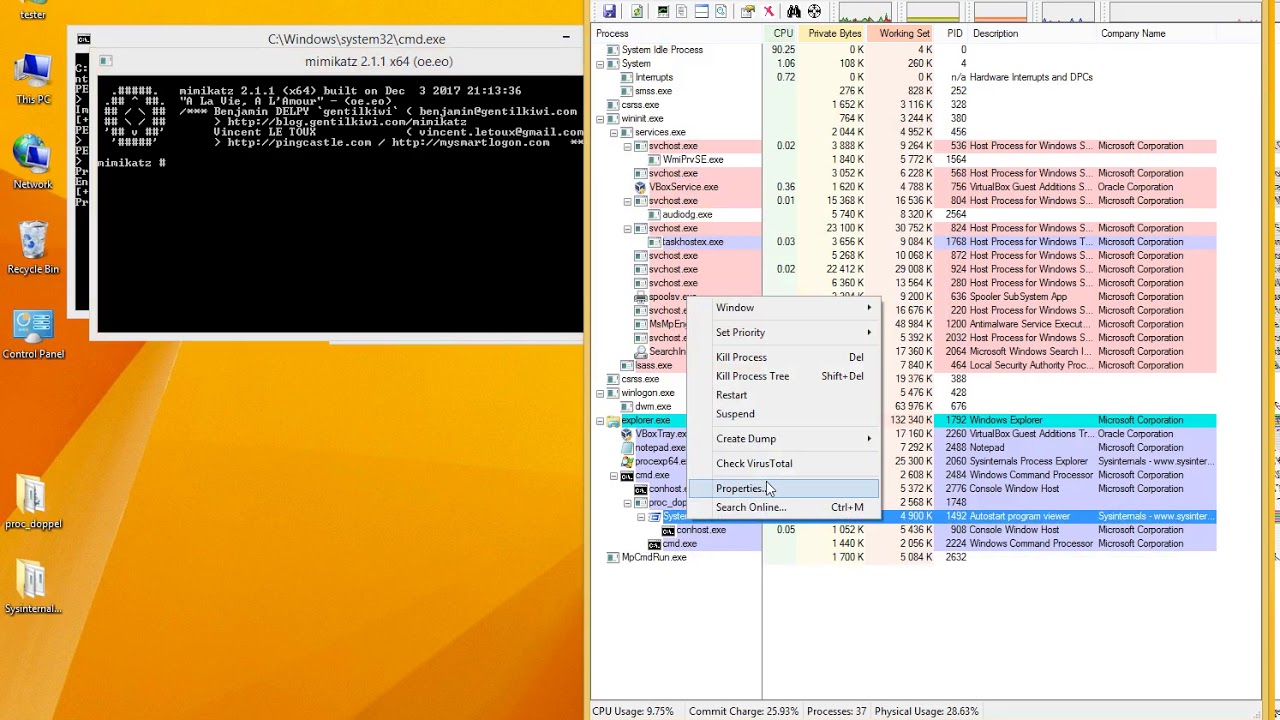Click the CPU usage mini graph
The height and width of the screenshot is (720, 1280).
[864, 11]
